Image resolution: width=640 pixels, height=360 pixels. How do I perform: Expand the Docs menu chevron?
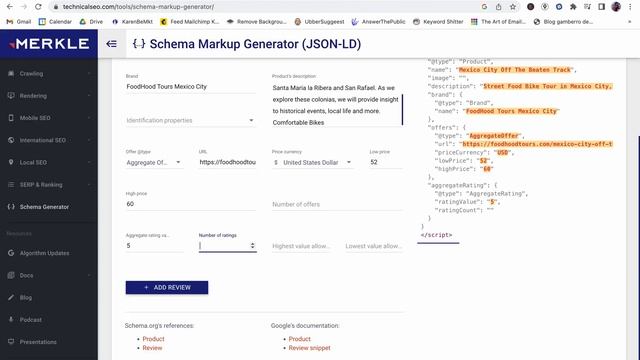89,275
